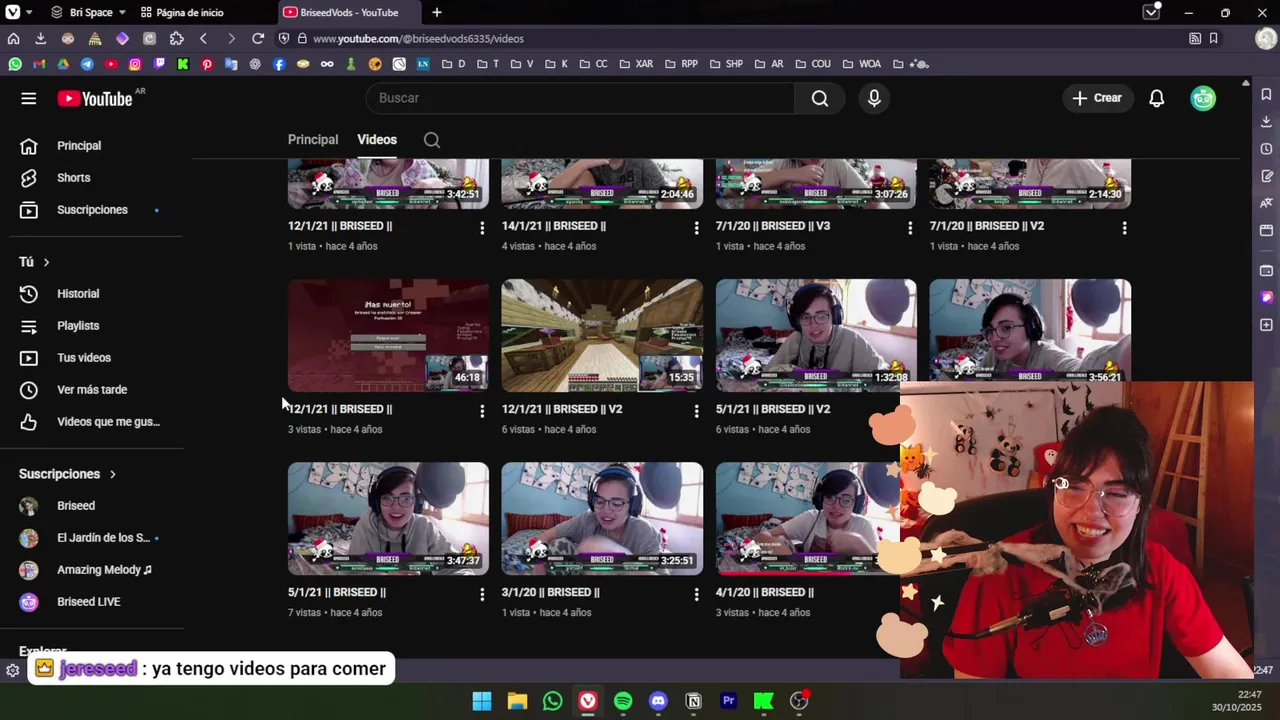
Task: Switch to channel Principal tab
Action: coord(313,140)
